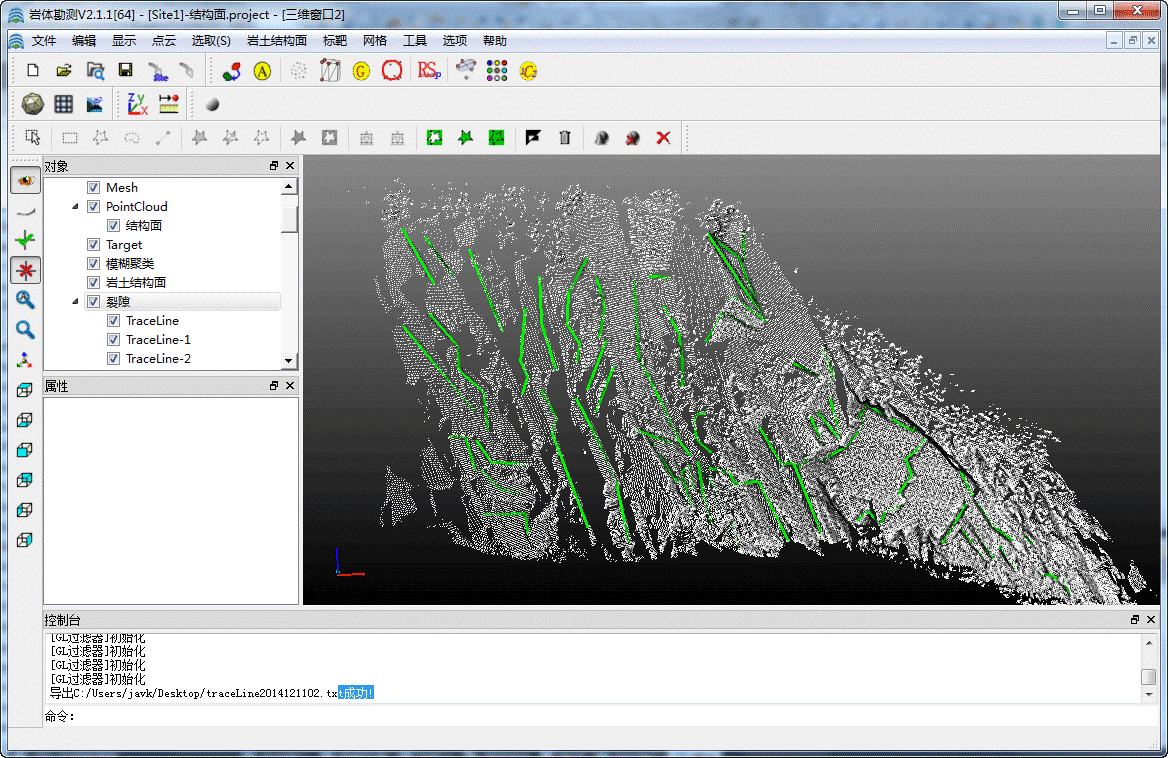Toggle the Target layer checkbox
The height and width of the screenshot is (758, 1168).
pyautogui.click(x=94, y=245)
